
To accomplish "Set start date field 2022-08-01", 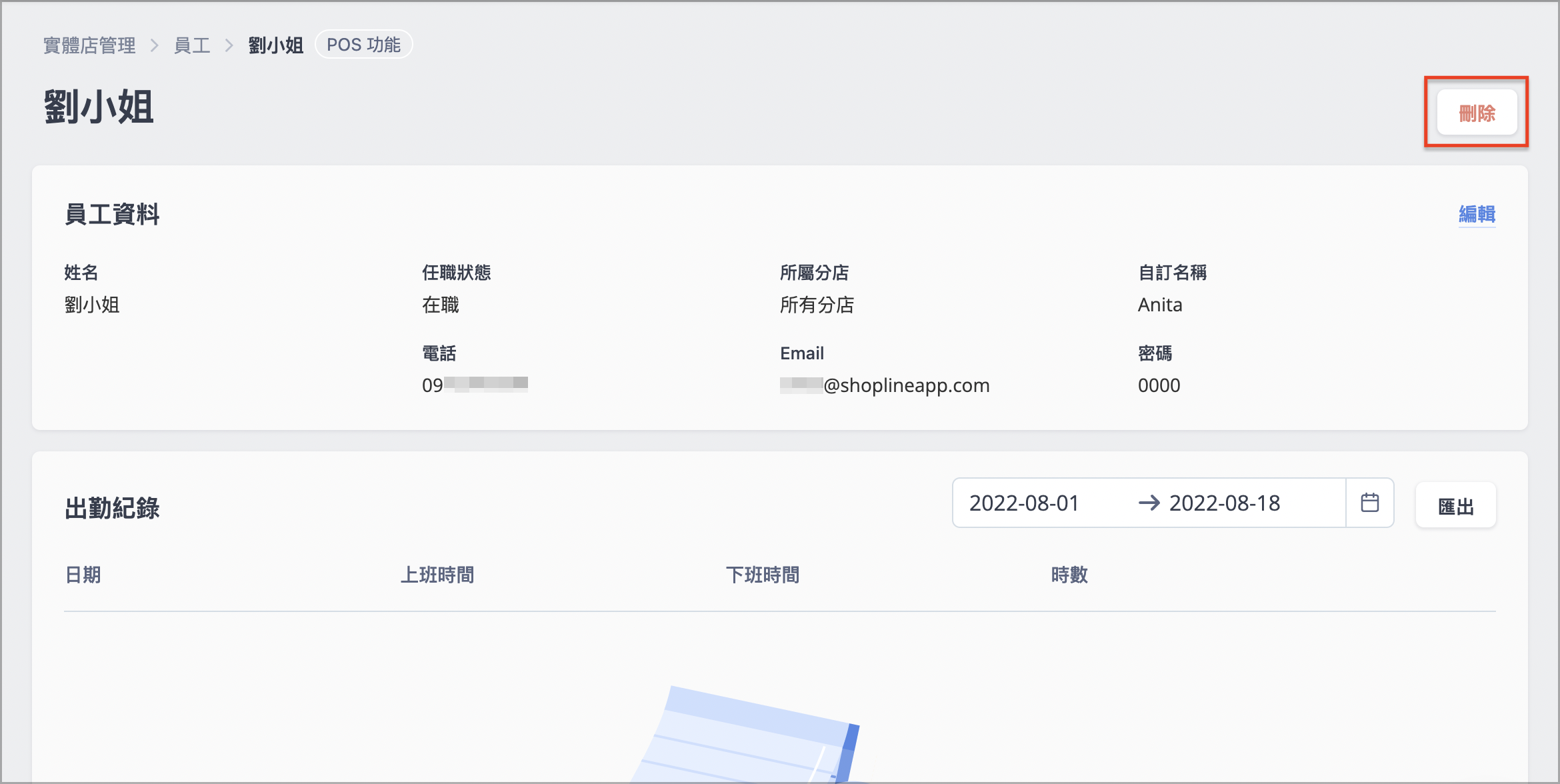I will [x=1024, y=503].
